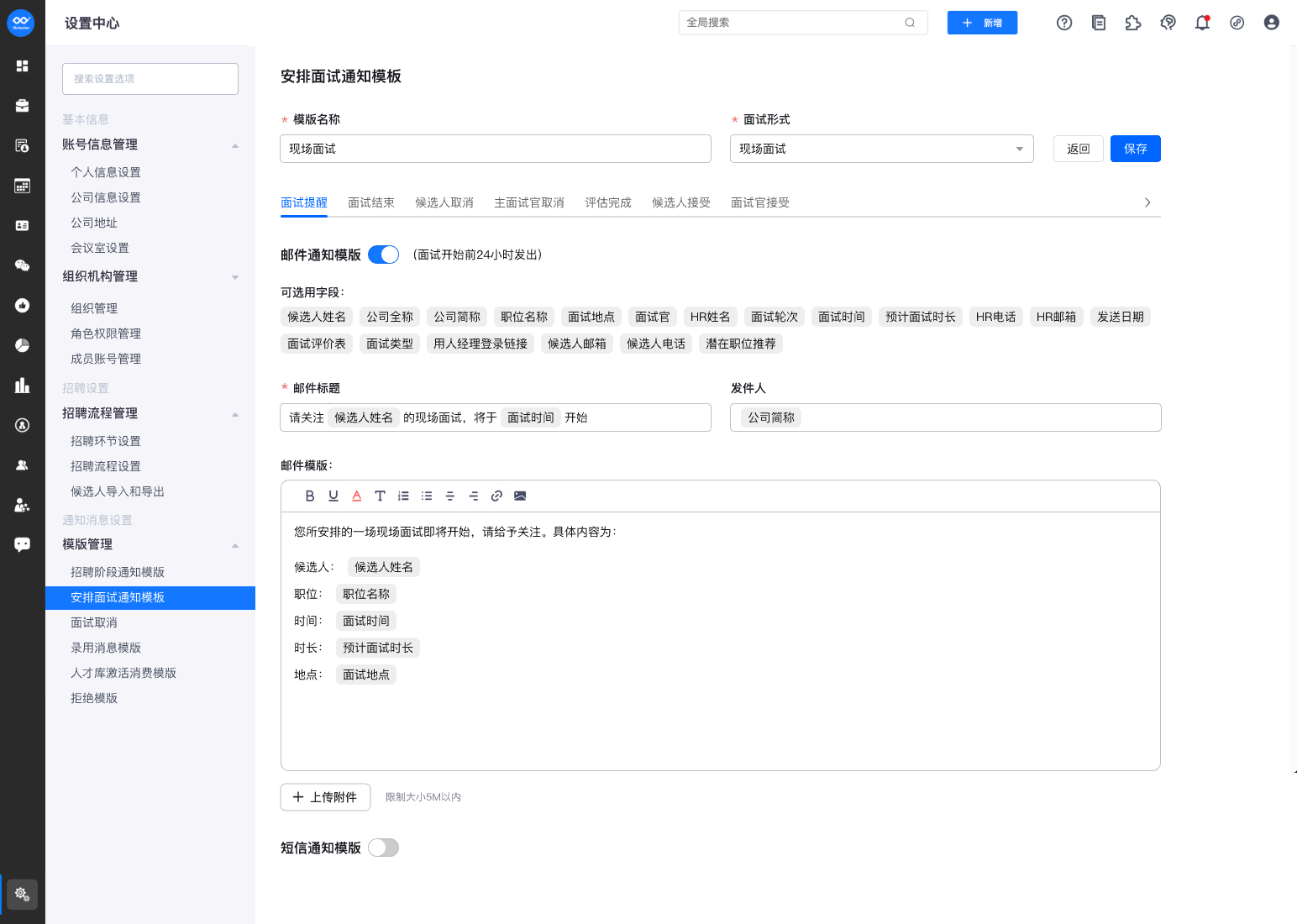Enable the 短信通知模版 switch

(x=383, y=848)
